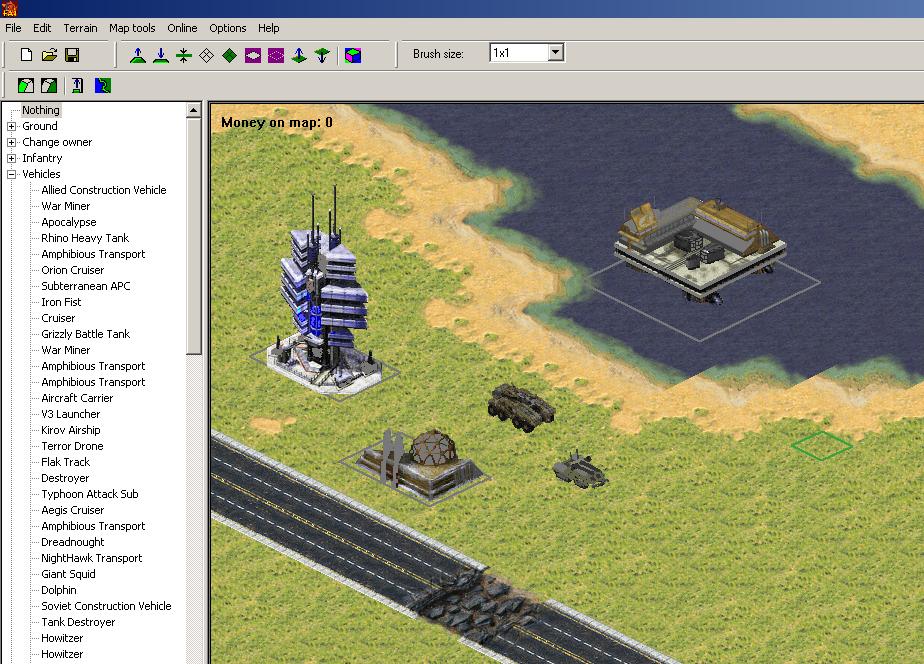The height and width of the screenshot is (664, 924).
Task: Select Dreadnought
Action: point(72,542)
